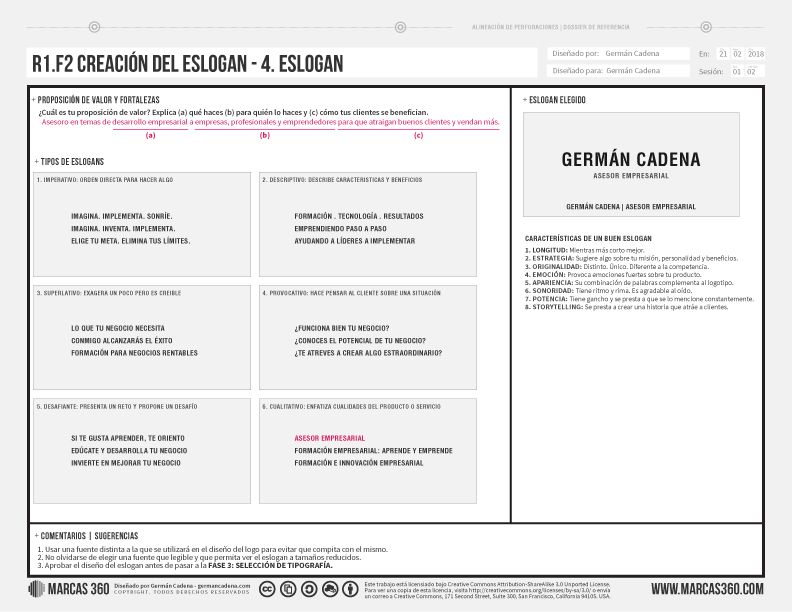
Task: Click the '4. Provocativo' box header
Action: tap(351, 293)
